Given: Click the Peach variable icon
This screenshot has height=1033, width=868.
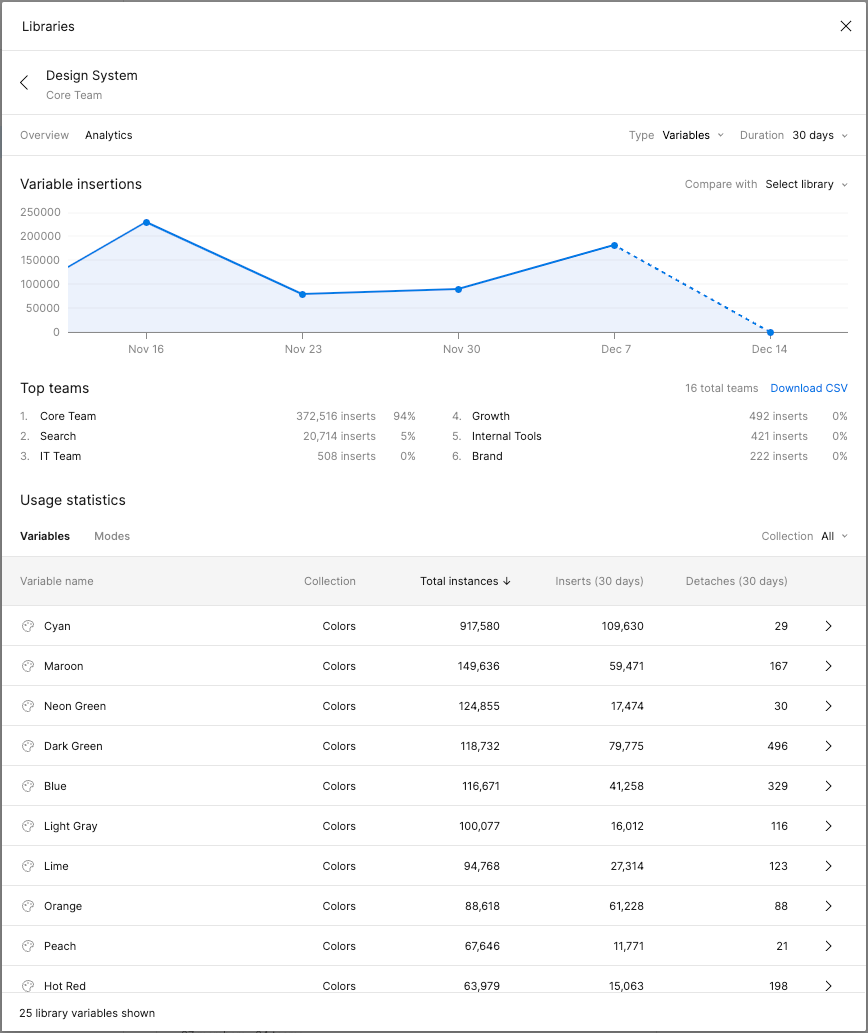Looking at the screenshot, I should point(27,946).
